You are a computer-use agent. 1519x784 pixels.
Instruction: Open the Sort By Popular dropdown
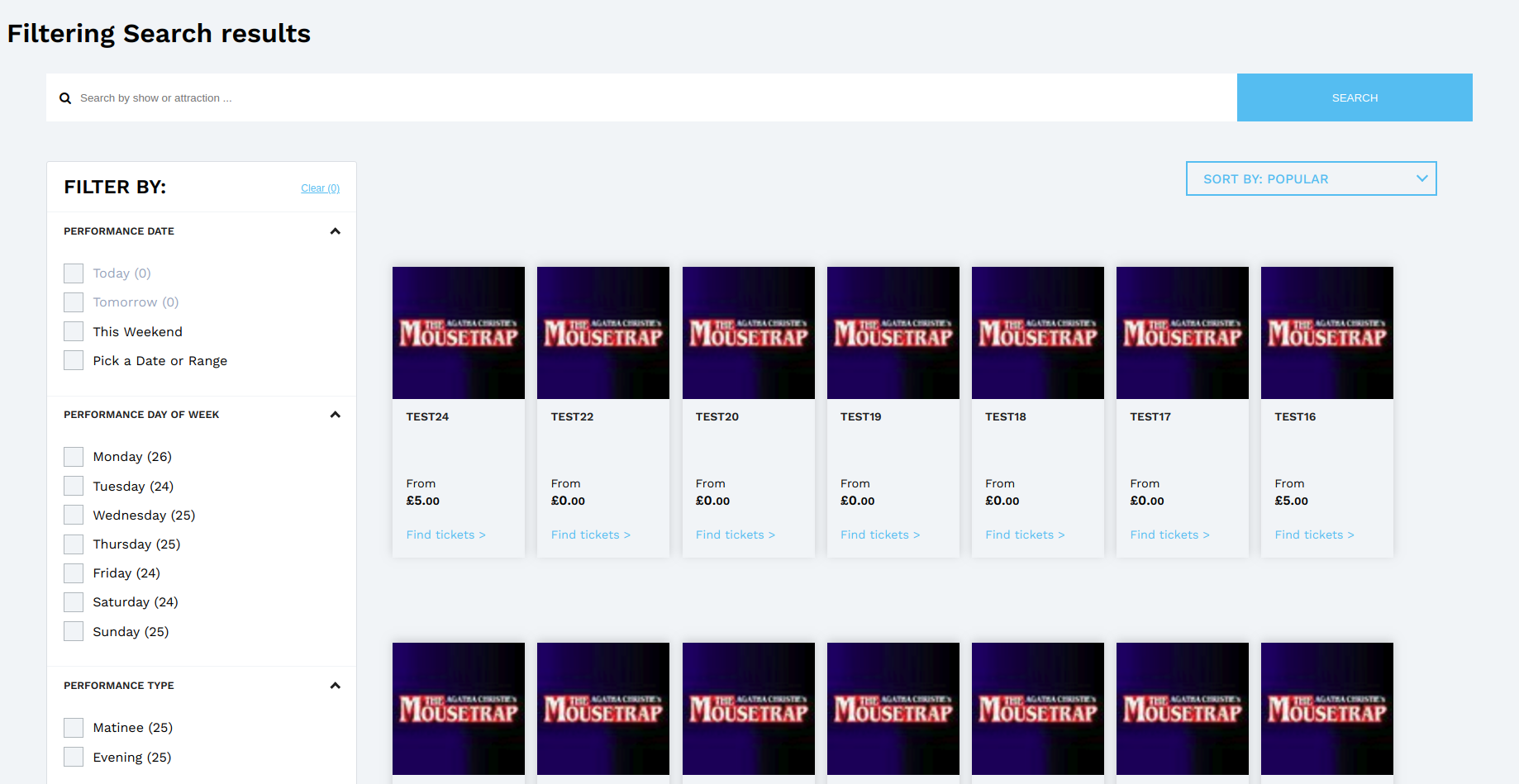(1311, 178)
